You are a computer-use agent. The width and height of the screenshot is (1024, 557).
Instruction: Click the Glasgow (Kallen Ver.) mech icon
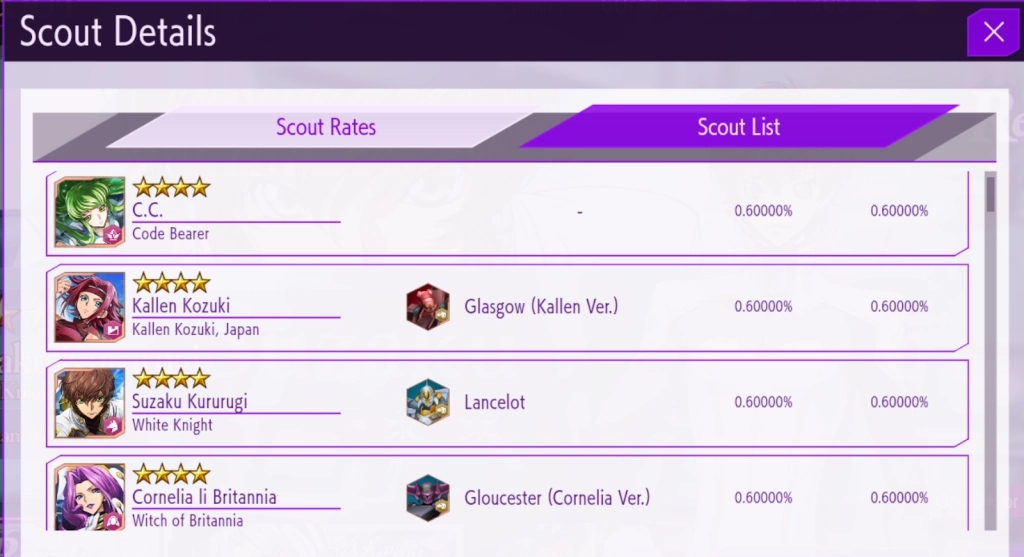pyautogui.click(x=428, y=307)
